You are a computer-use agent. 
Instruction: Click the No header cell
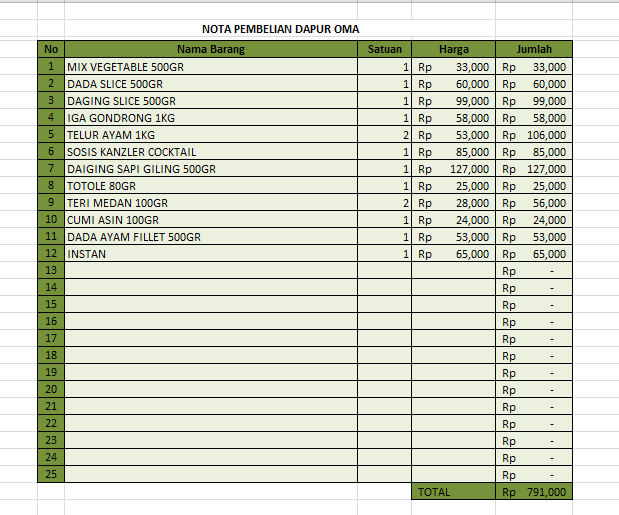click(51, 49)
